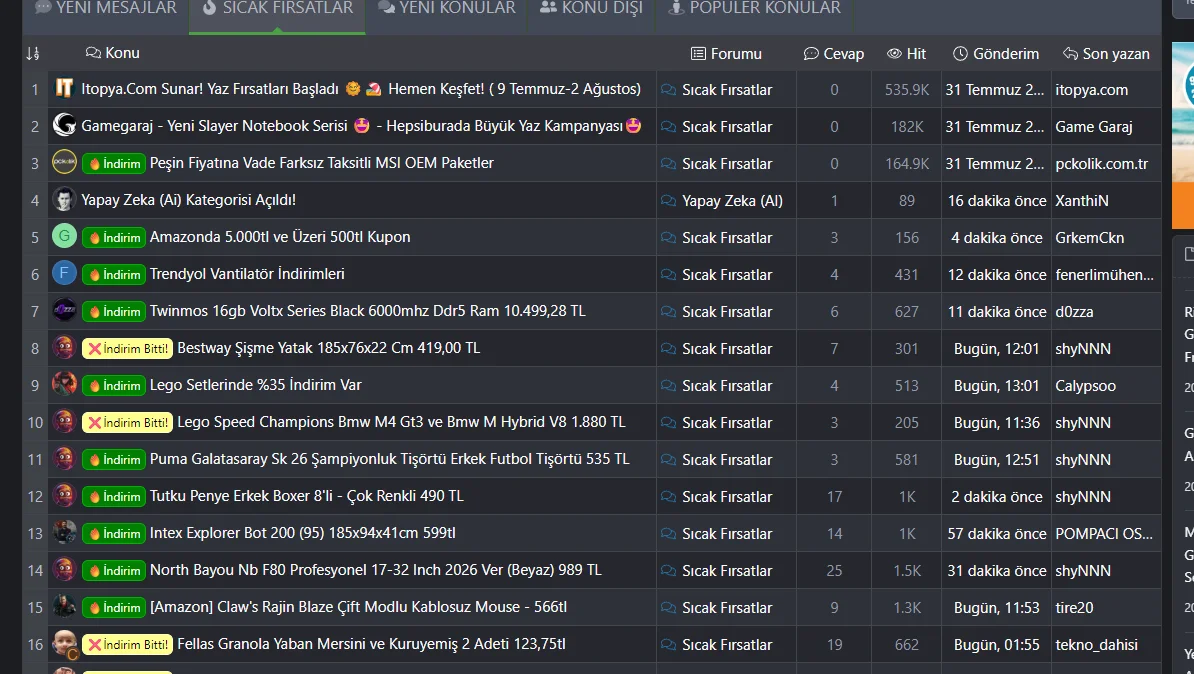
Task: Switch to the Popüler Konular tab
Action: click(x=754, y=9)
